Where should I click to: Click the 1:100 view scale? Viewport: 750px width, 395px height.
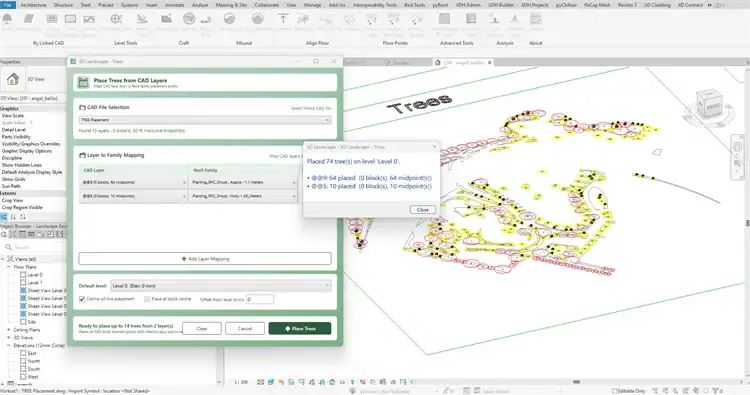[241, 382]
